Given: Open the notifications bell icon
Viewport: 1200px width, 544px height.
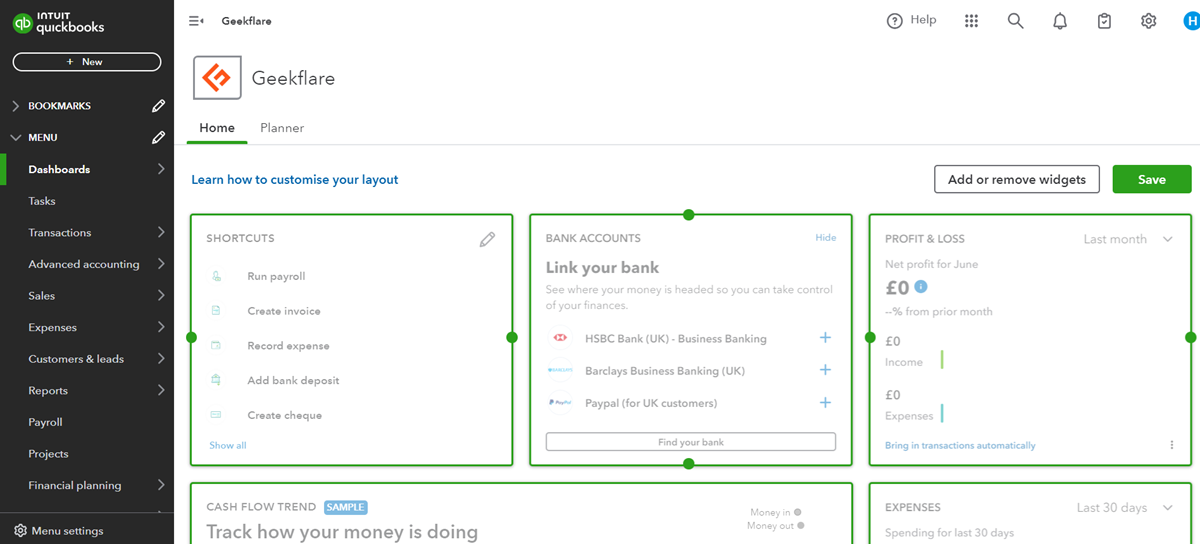Looking at the screenshot, I should pyautogui.click(x=1060, y=21).
